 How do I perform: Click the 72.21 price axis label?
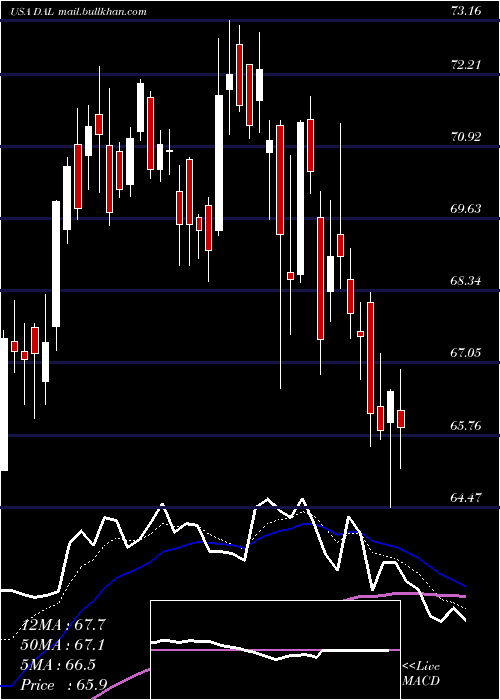pyautogui.click(x=466, y=65)
